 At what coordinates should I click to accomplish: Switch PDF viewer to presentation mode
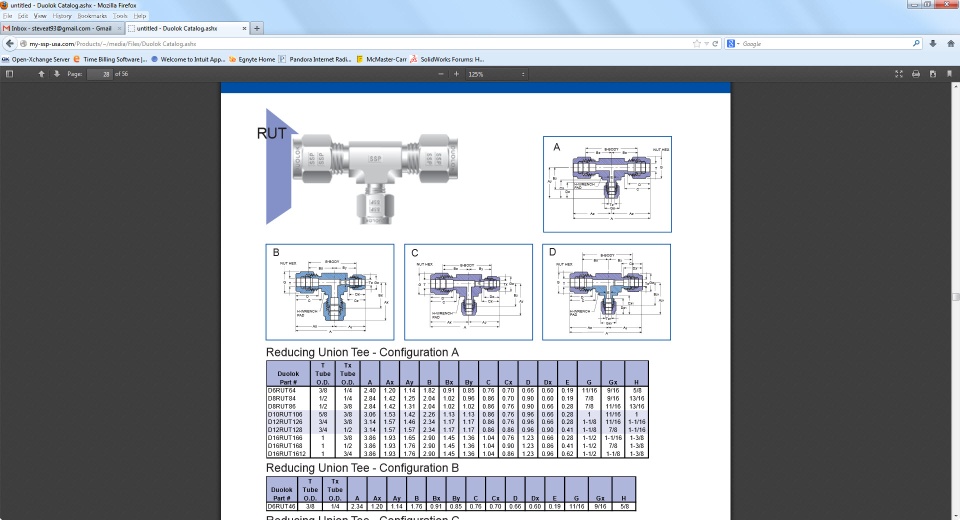point(899,74)
